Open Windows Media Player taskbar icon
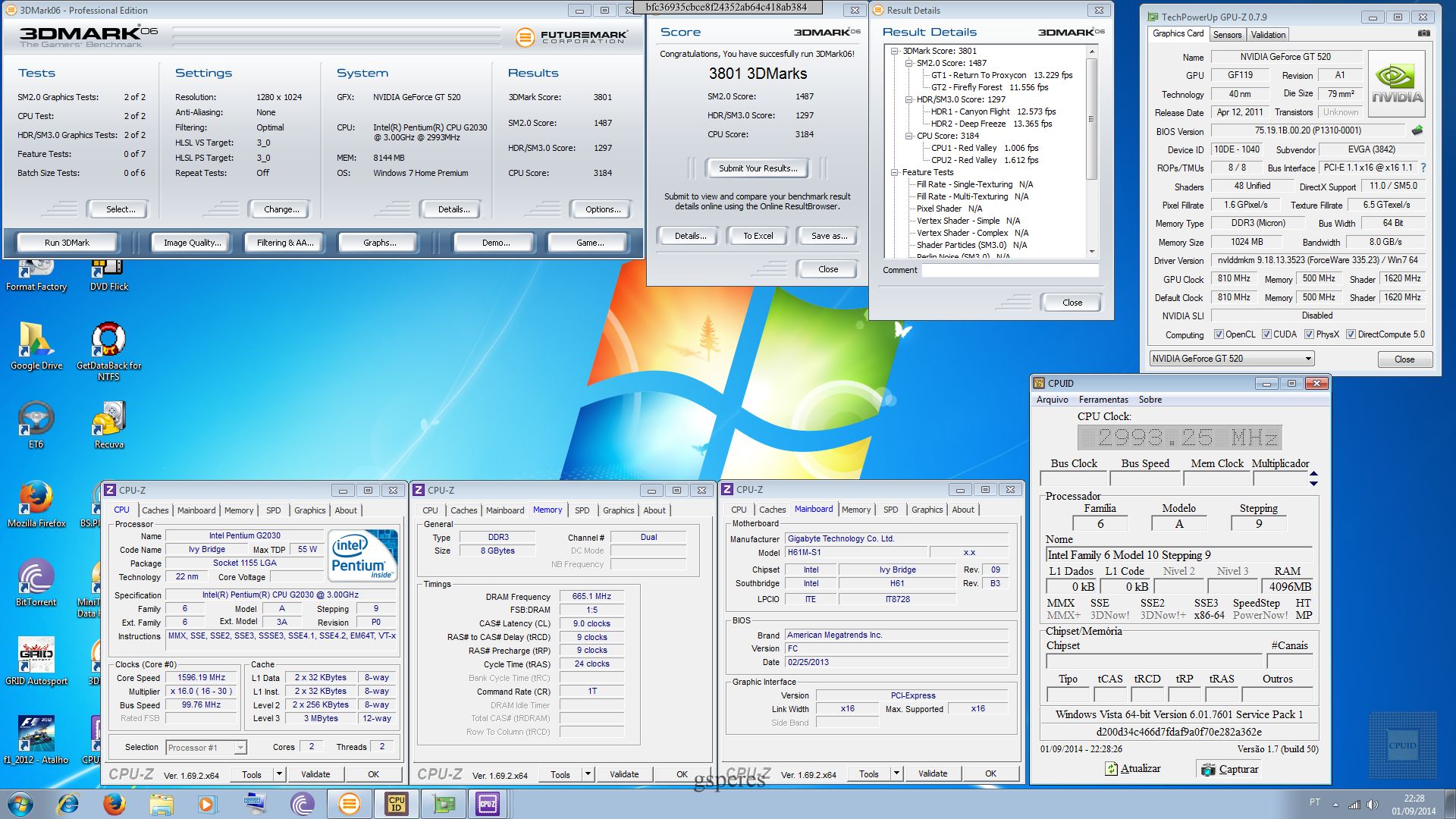The width and height of the screenshot is (1456, 819). pyautogui.click(x=206, y=804)
